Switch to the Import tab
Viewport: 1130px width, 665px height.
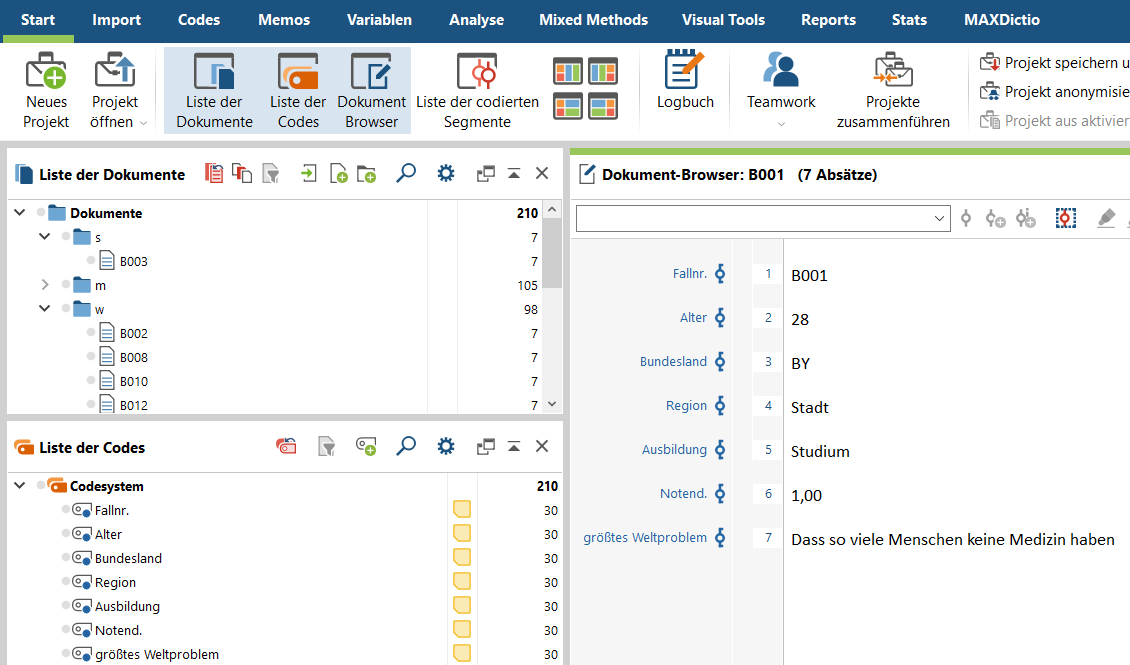click(x=116, y=20)
